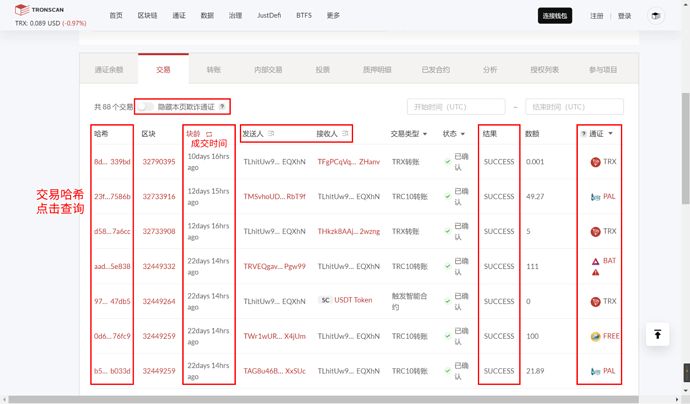Viewport: 690px width, 404px height.
Task: Open sender address TMSvhoUD...RbT9f
Action: [x=275, y=197]
